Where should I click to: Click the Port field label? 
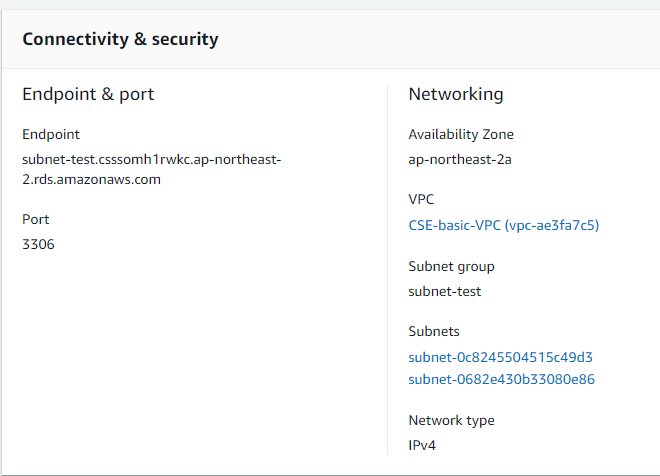35,219
